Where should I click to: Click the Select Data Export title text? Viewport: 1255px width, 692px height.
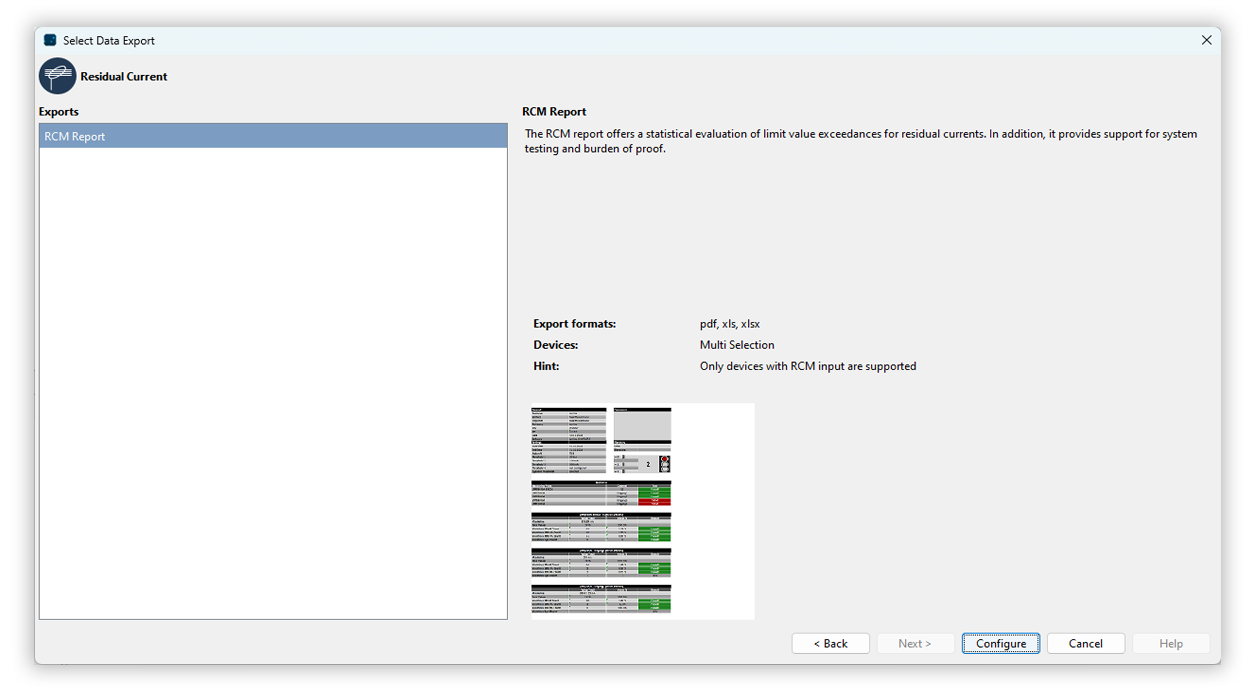[109, 41]
